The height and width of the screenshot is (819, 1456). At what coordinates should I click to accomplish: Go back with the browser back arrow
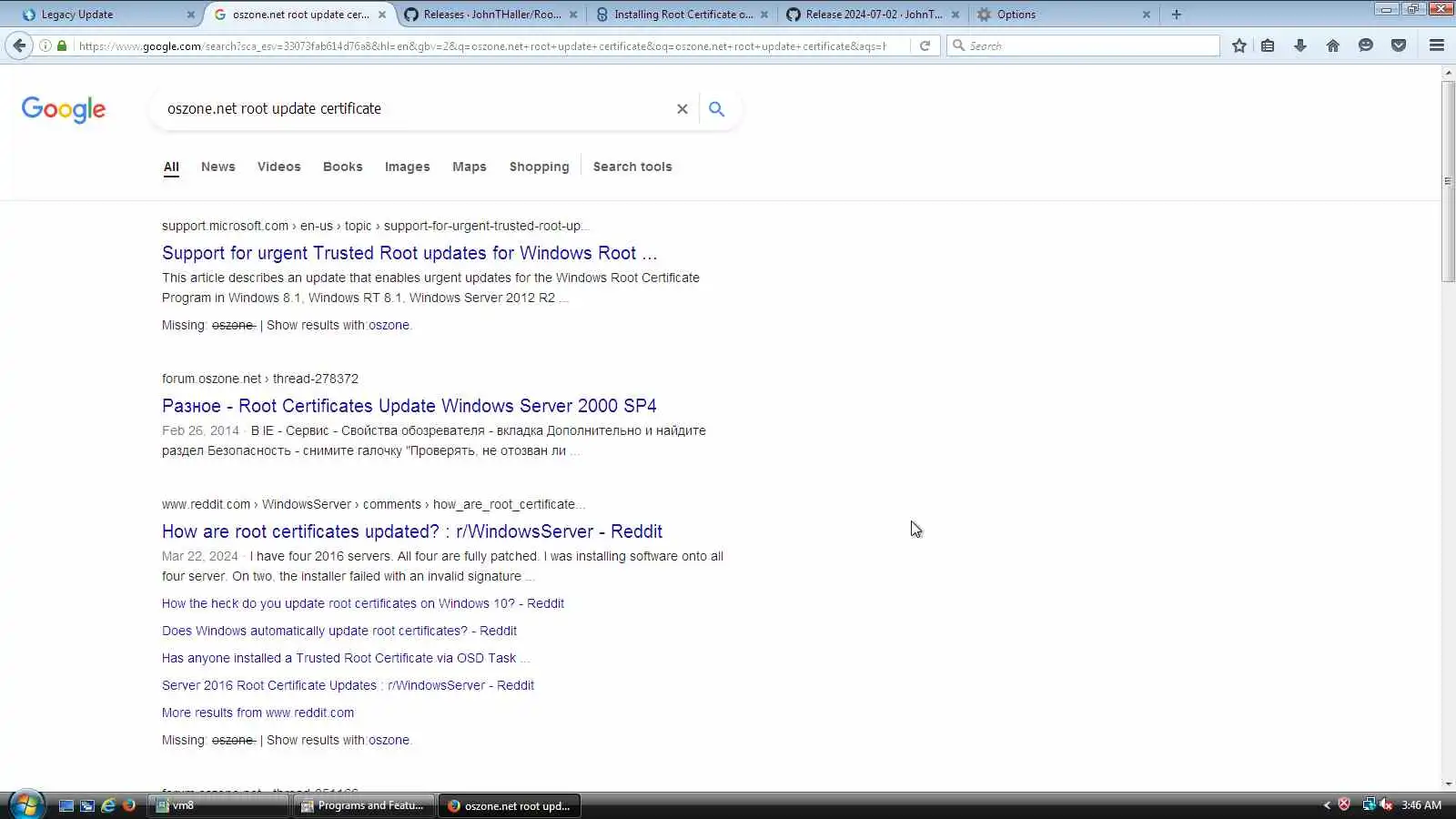(19, 45)
